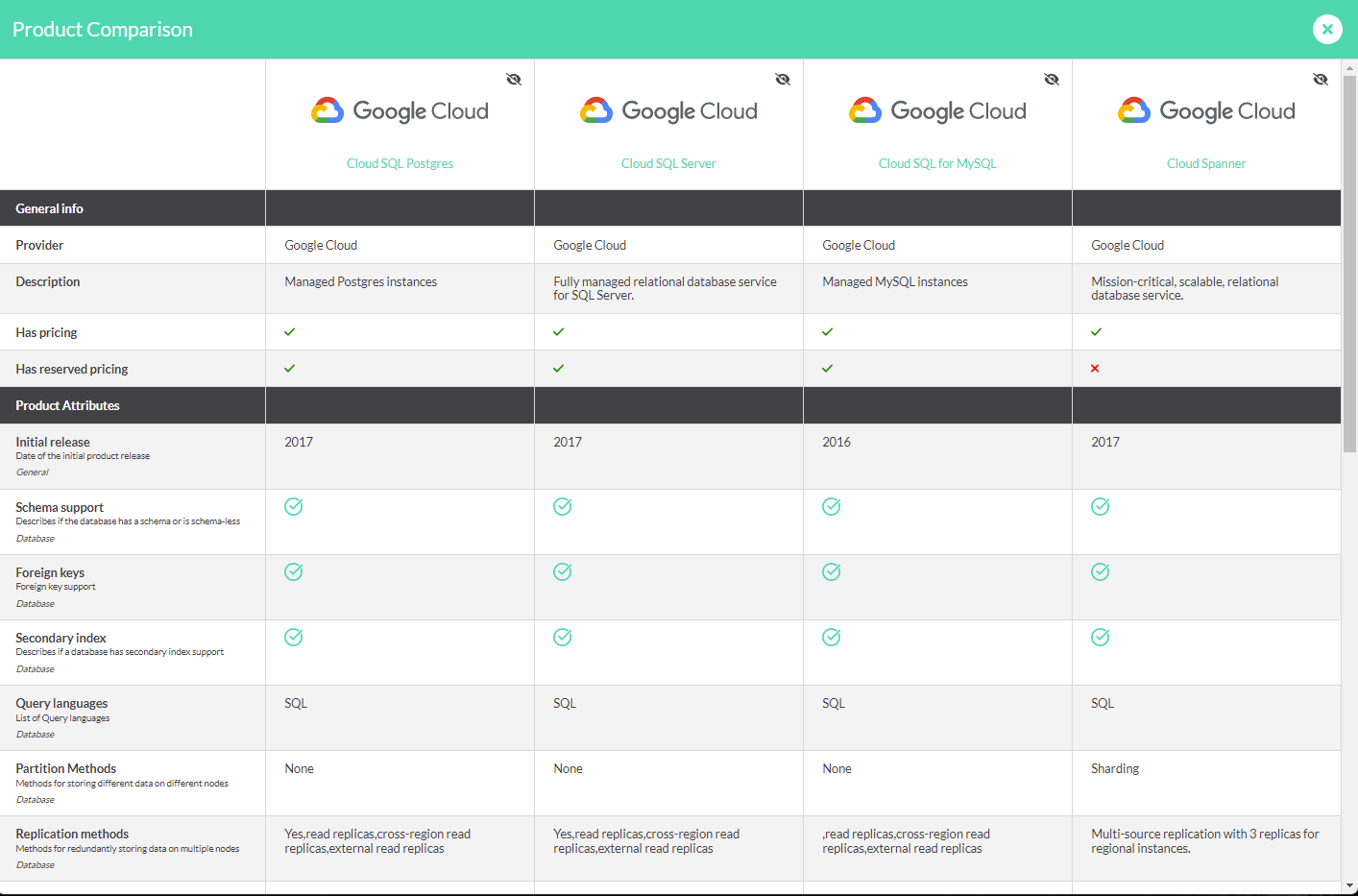Click the Description row label
The width and height of the screenshot is (1358, 896).
point(48,281)
